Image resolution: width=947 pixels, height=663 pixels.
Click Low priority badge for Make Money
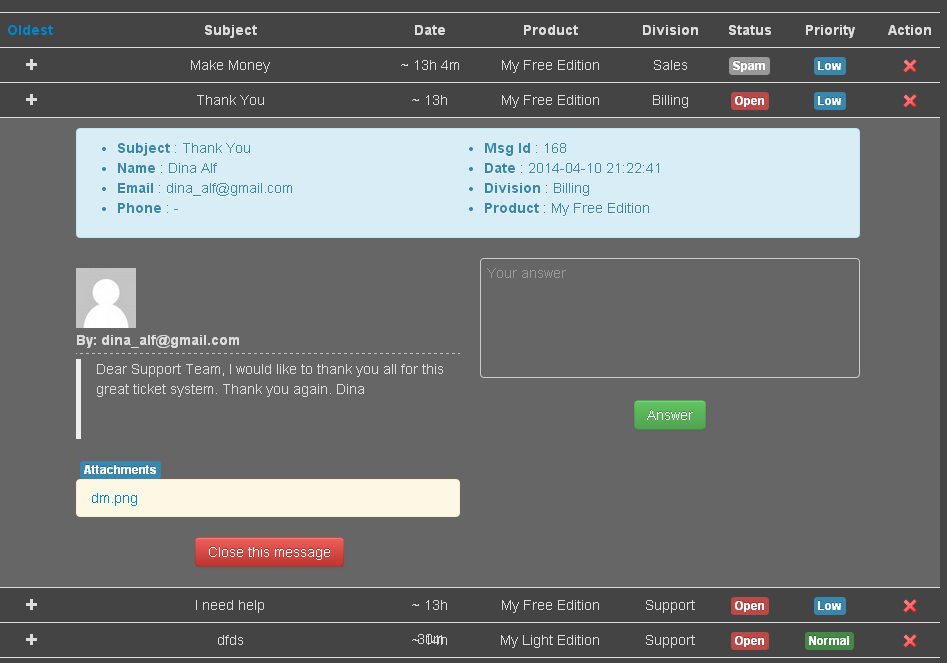point(829,66)
